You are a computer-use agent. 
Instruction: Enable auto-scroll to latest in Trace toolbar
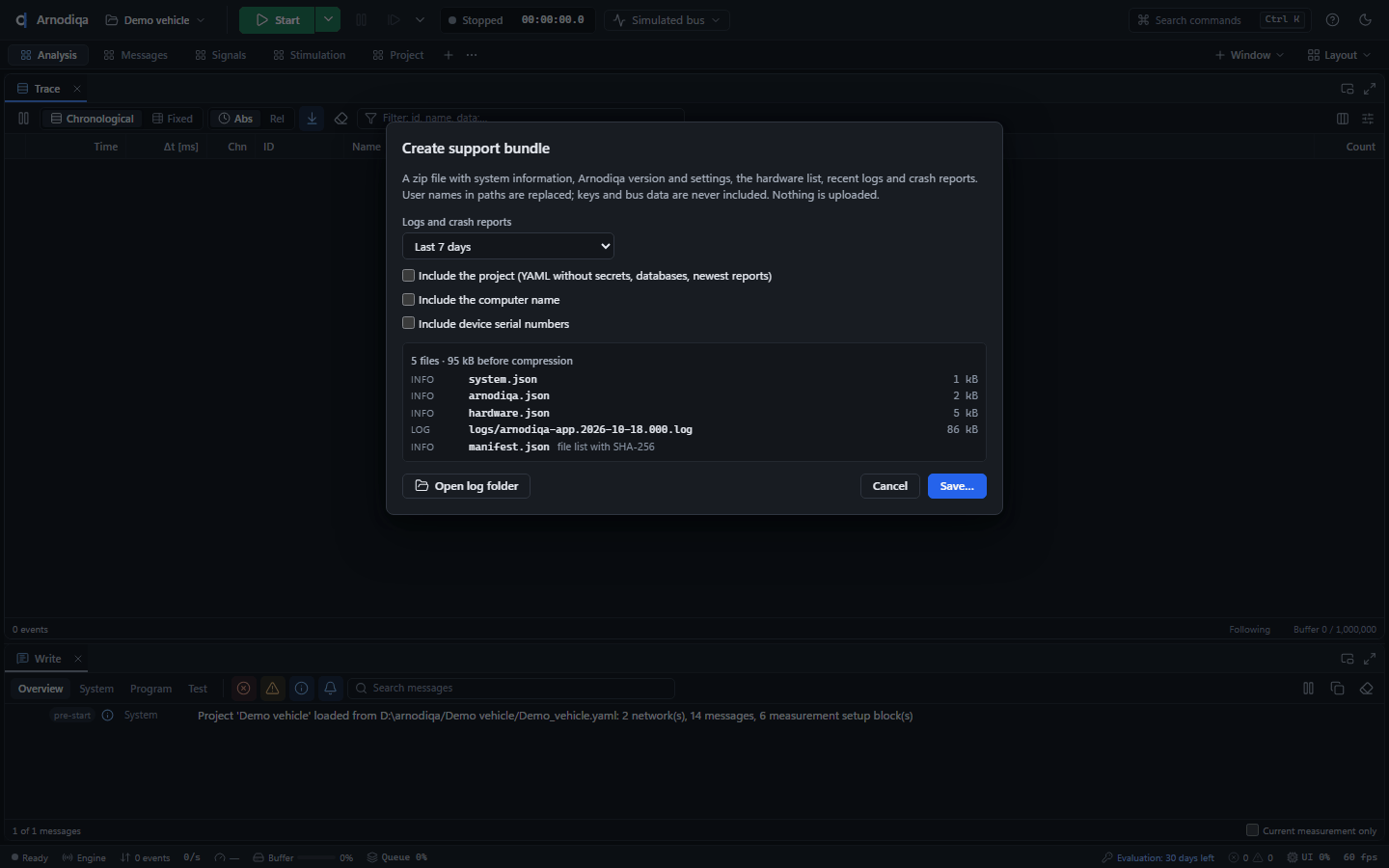point(312,119)
